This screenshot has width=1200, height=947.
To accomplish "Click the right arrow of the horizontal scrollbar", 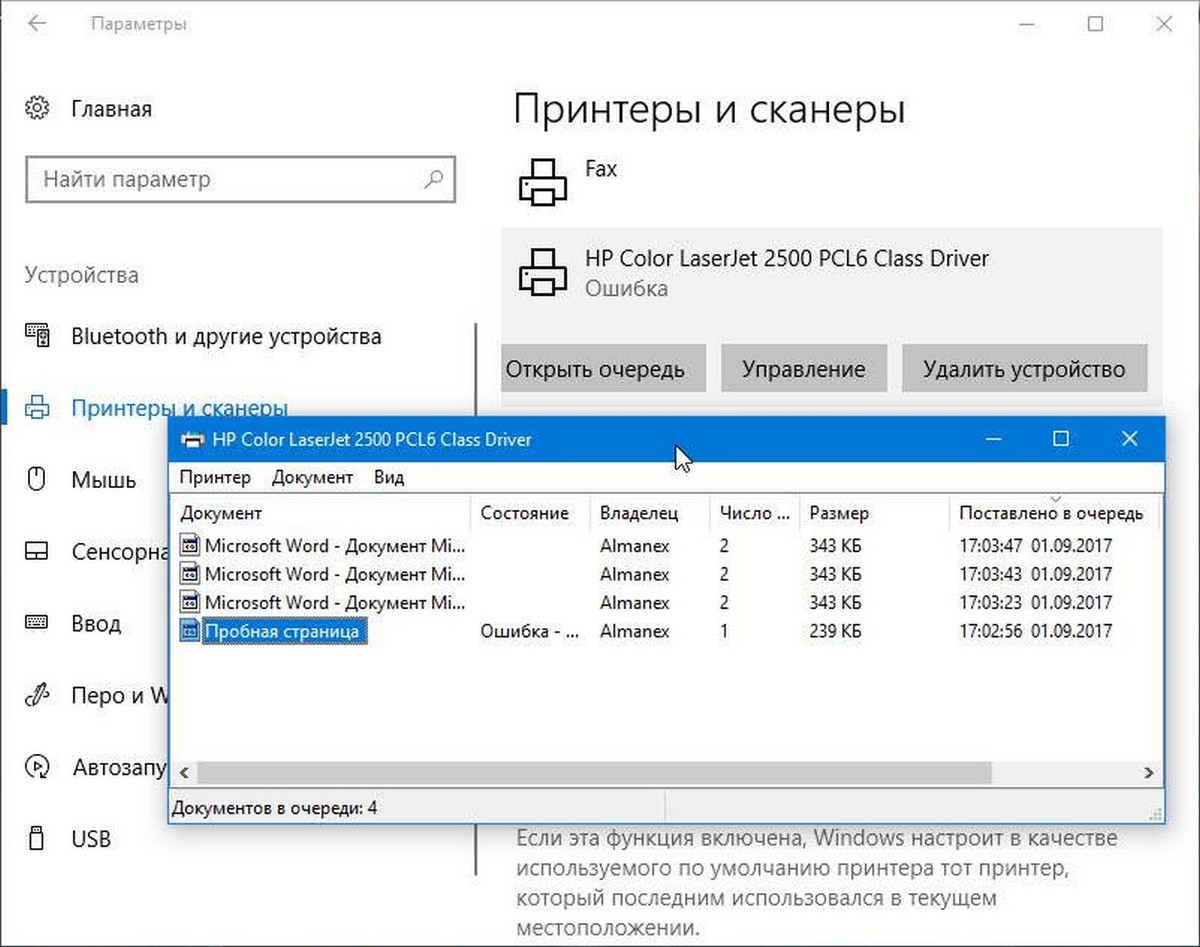I will pos(1151,772).
